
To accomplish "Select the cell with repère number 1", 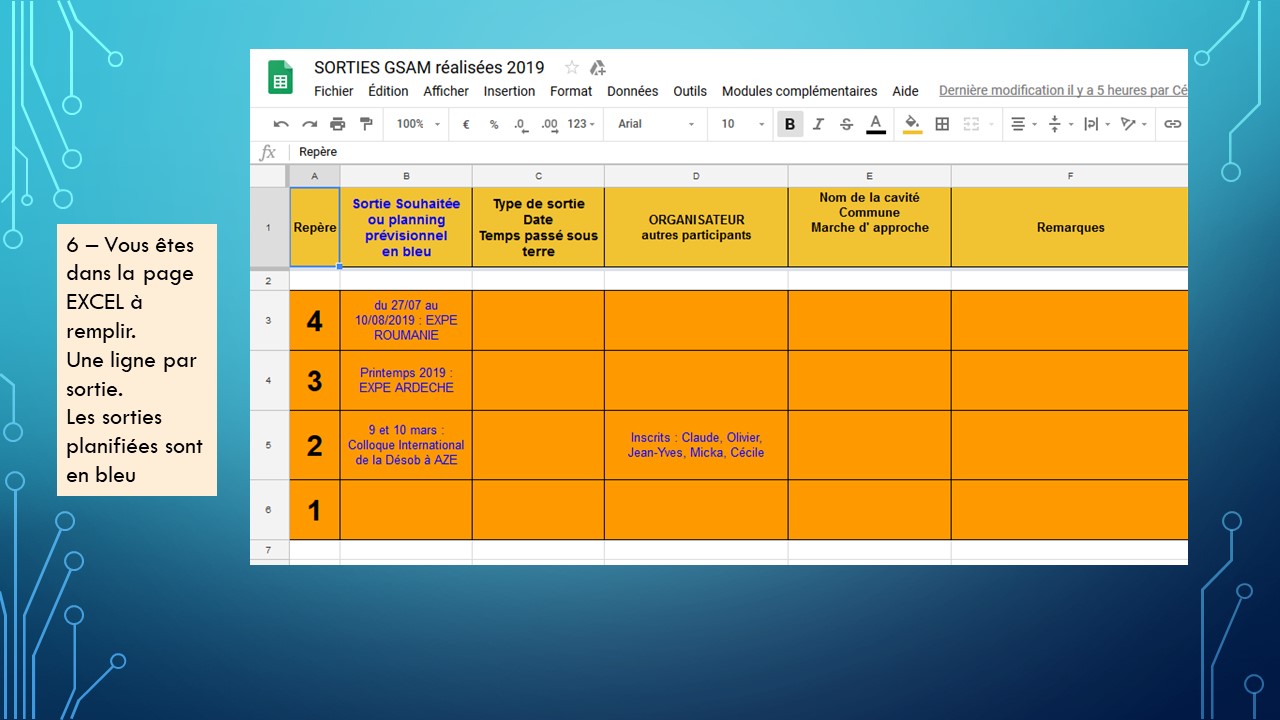I will coord(315,510).
